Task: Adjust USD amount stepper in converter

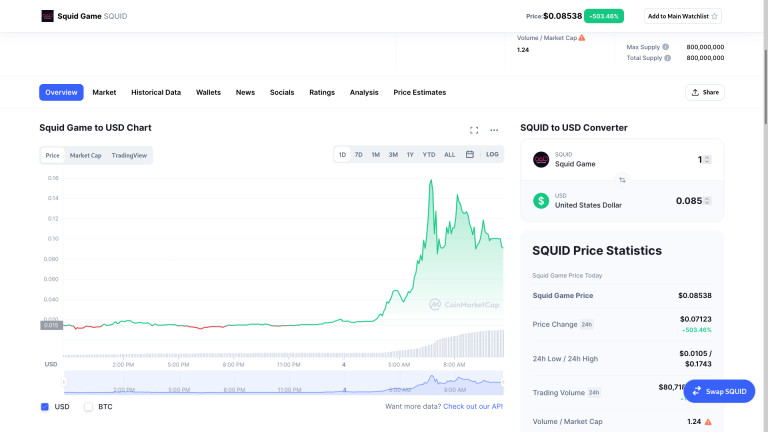Action: coord(707,201)
